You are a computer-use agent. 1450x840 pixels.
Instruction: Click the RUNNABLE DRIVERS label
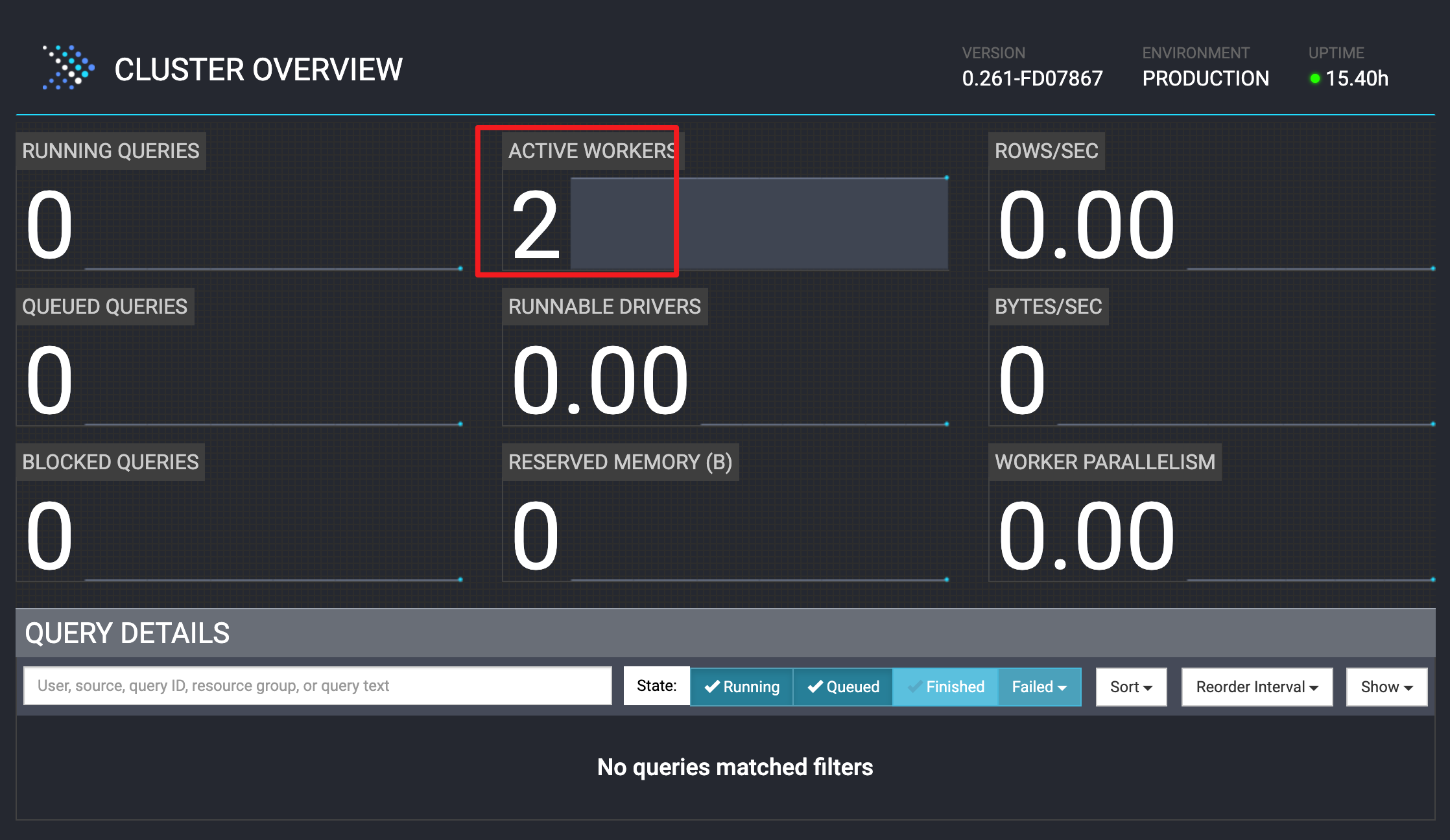click(x=604, y=307)
